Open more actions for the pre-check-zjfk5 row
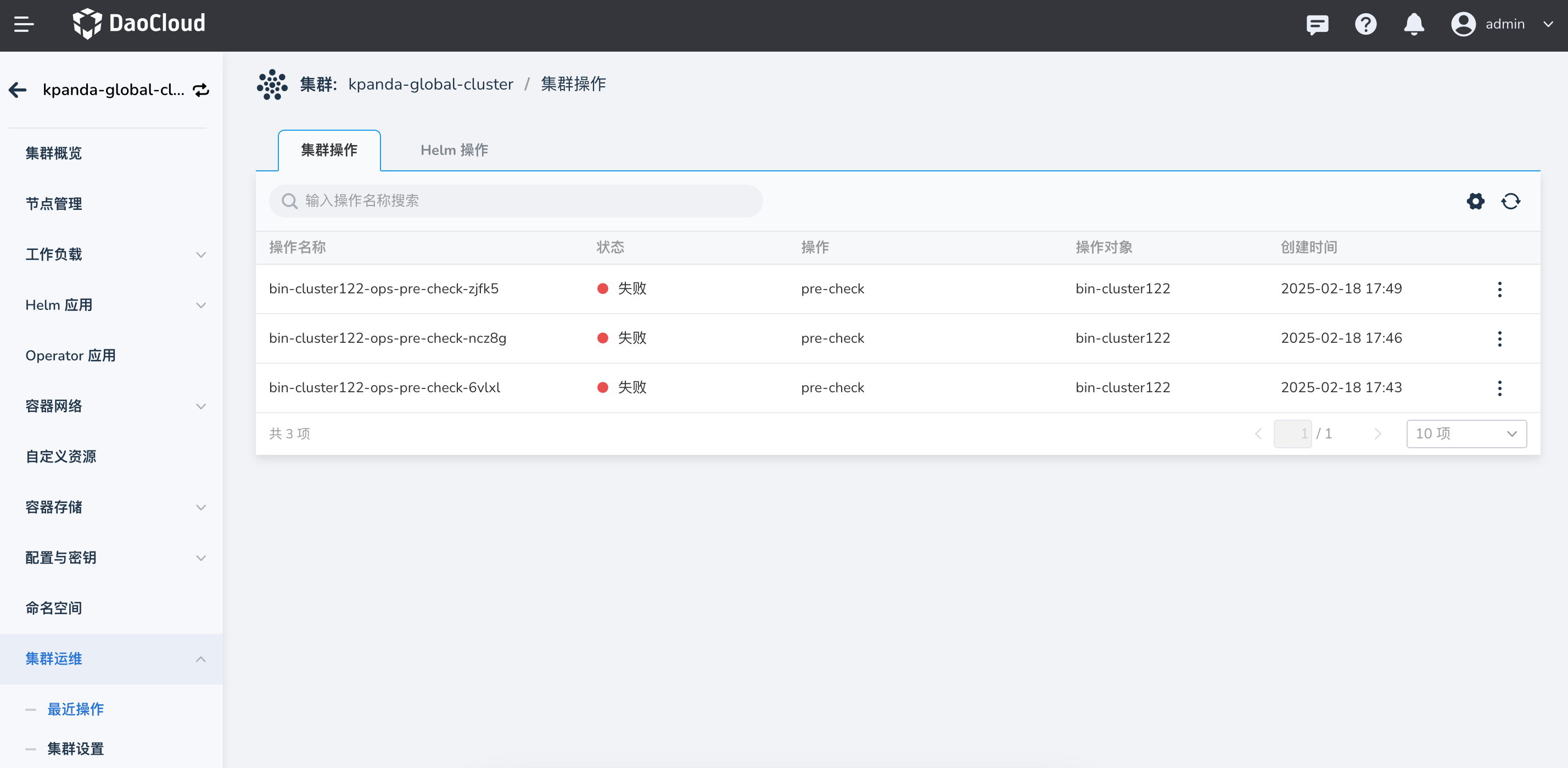The height and width of the screenshot is (768, 1568). coord(1499,290)
